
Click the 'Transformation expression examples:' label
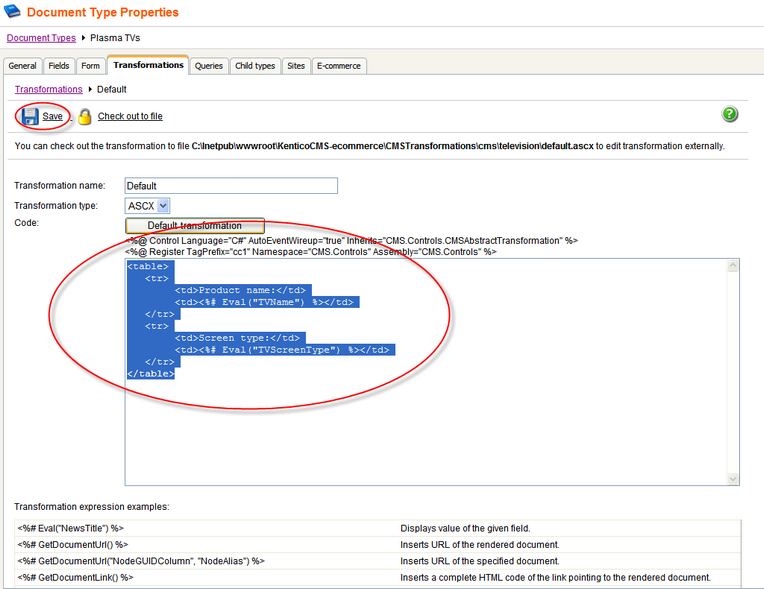coord(92,507)
